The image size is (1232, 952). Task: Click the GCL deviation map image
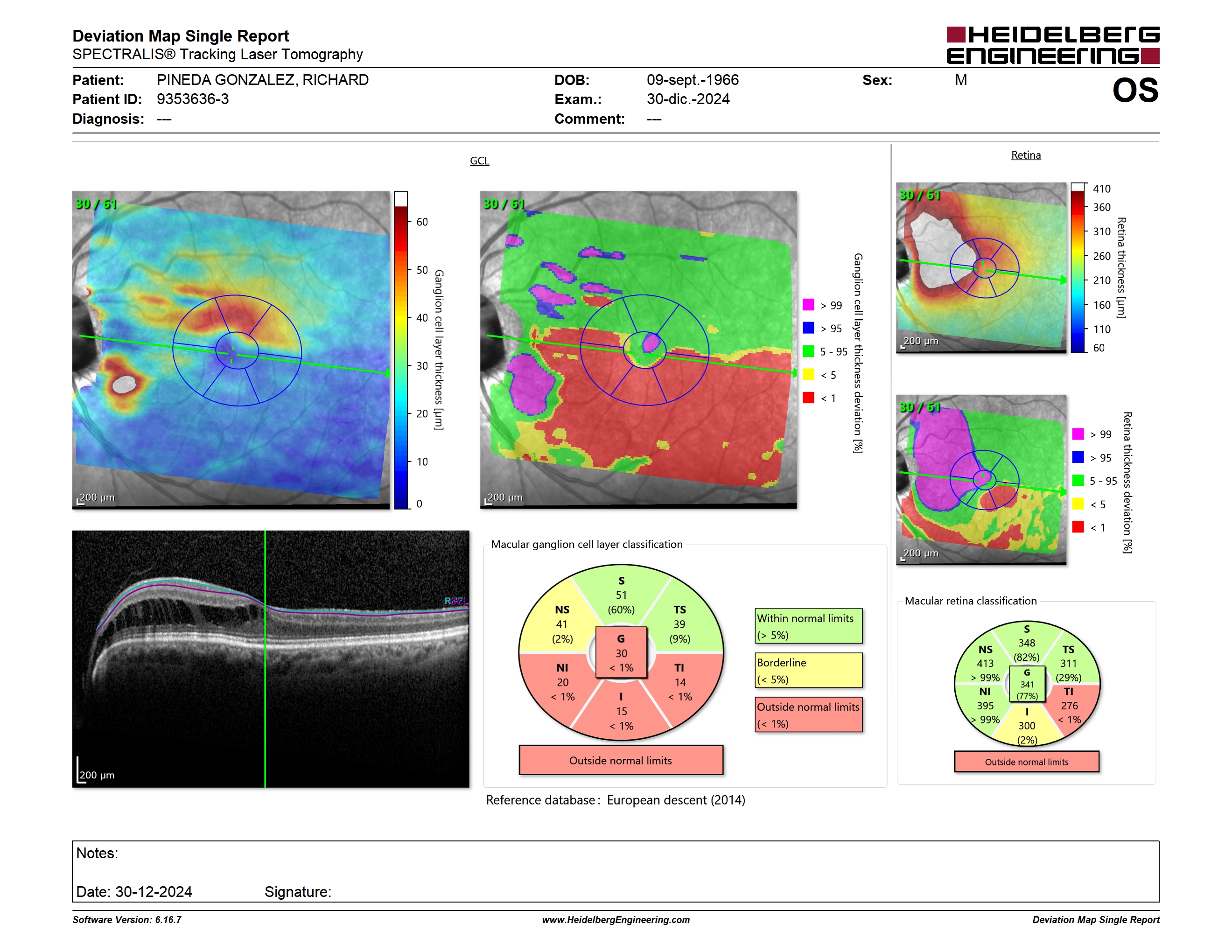[x=638, y=350]
